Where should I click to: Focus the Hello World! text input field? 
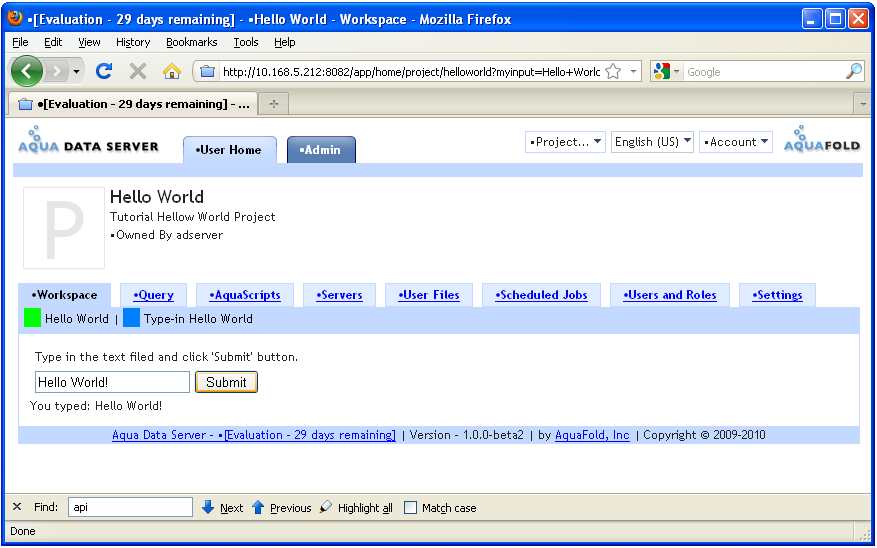112,382
